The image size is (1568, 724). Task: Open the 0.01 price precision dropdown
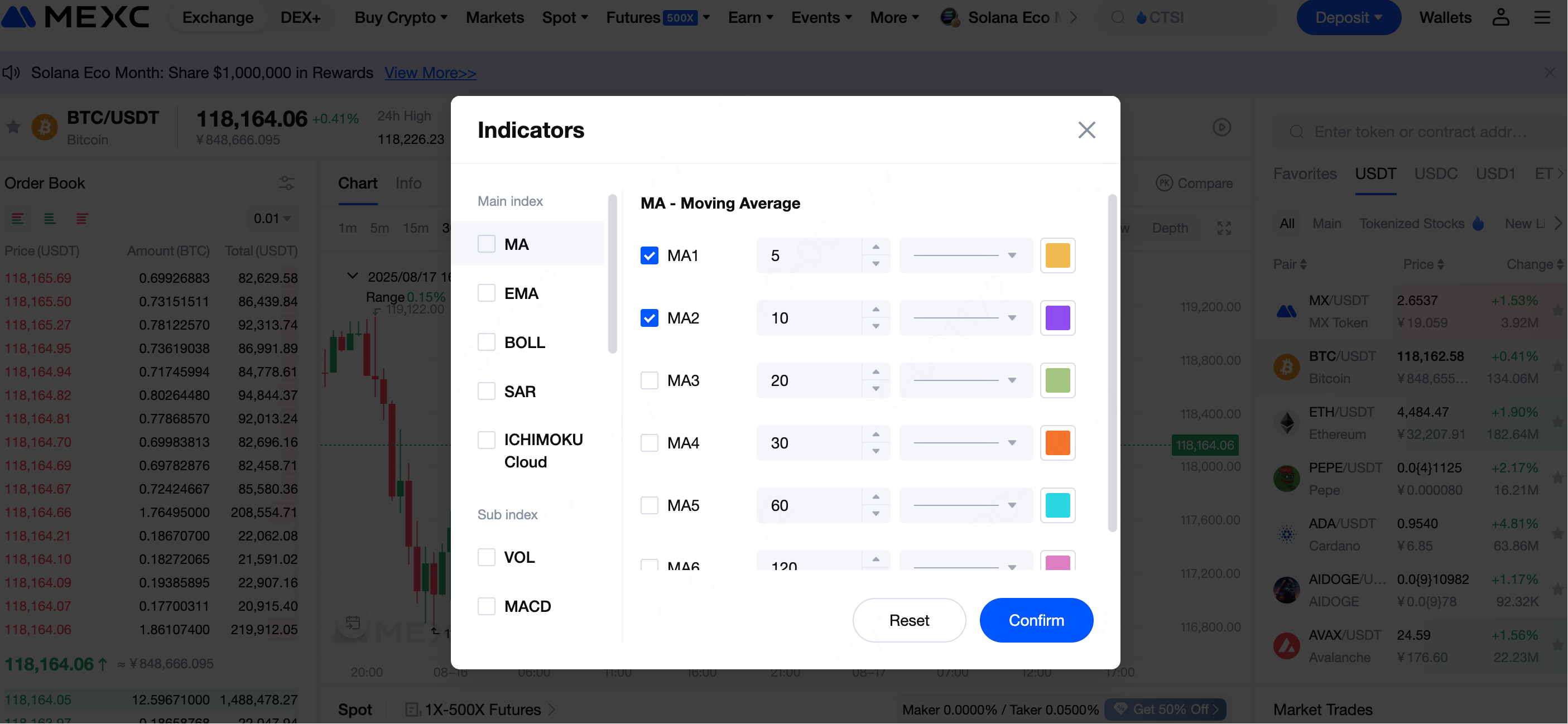(272, 219)
